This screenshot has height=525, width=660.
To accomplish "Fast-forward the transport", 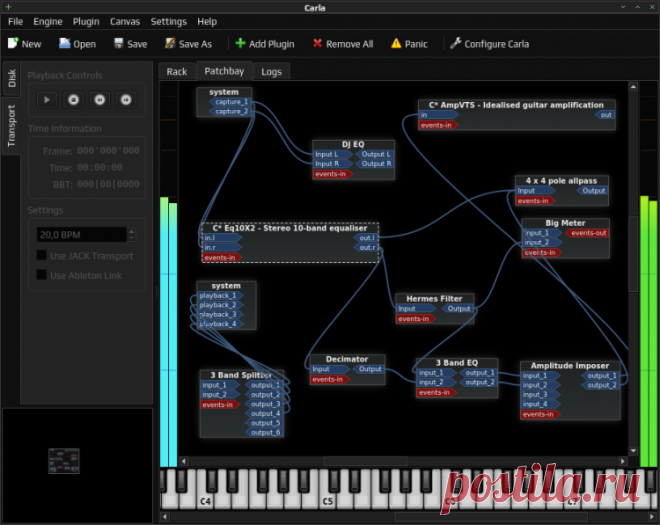I will [126, 100].
